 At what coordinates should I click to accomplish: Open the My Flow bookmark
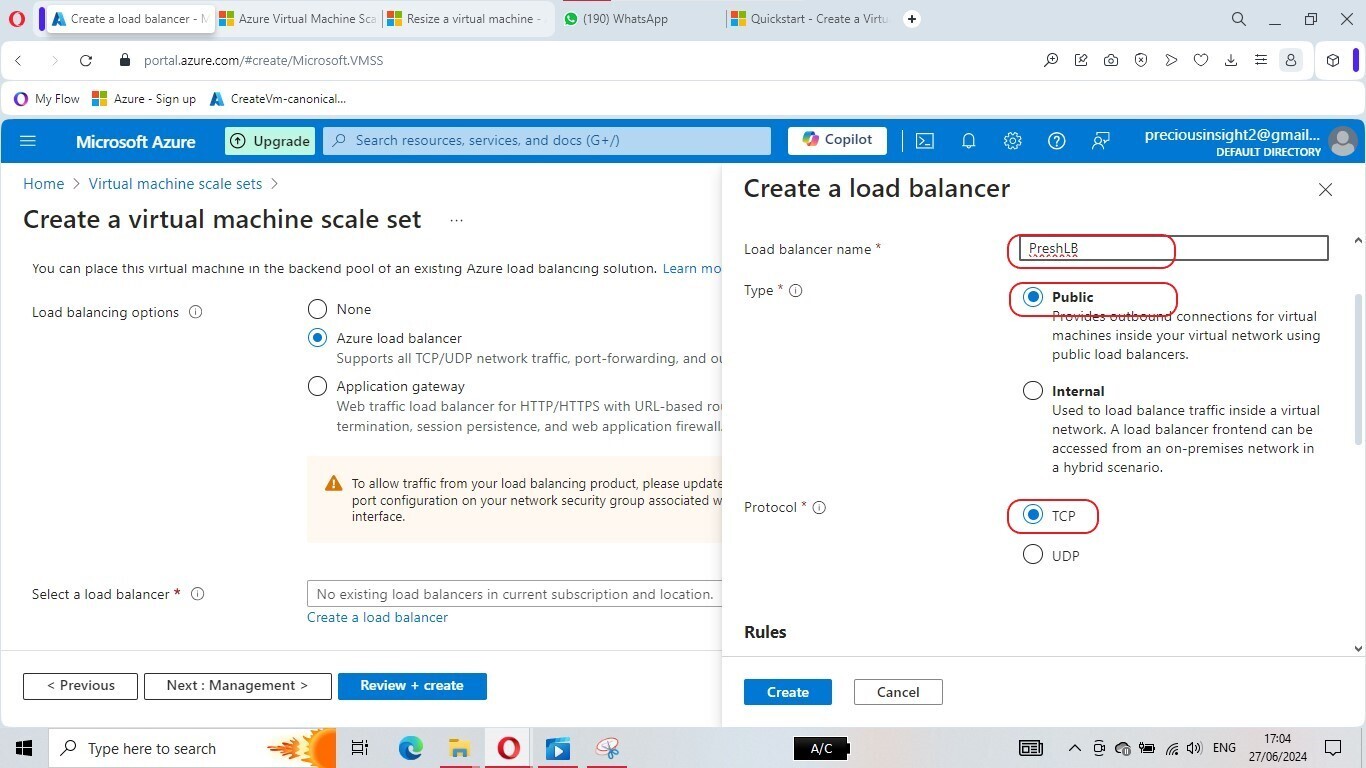coord(47,99)
